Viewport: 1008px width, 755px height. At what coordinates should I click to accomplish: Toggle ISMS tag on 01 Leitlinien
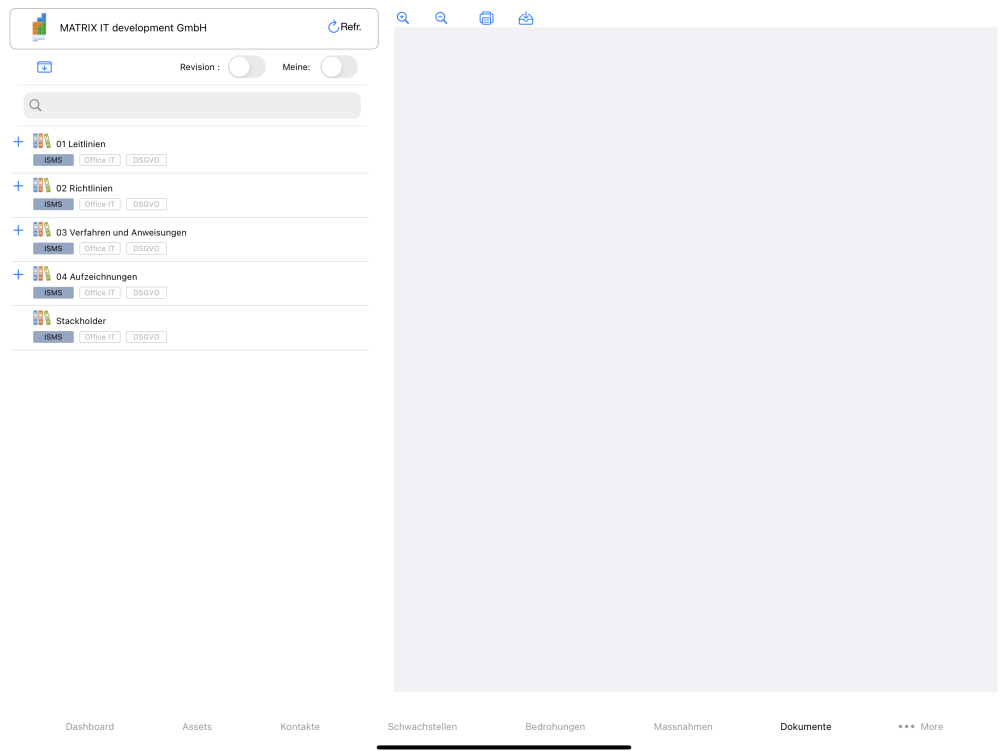[53, 160]
